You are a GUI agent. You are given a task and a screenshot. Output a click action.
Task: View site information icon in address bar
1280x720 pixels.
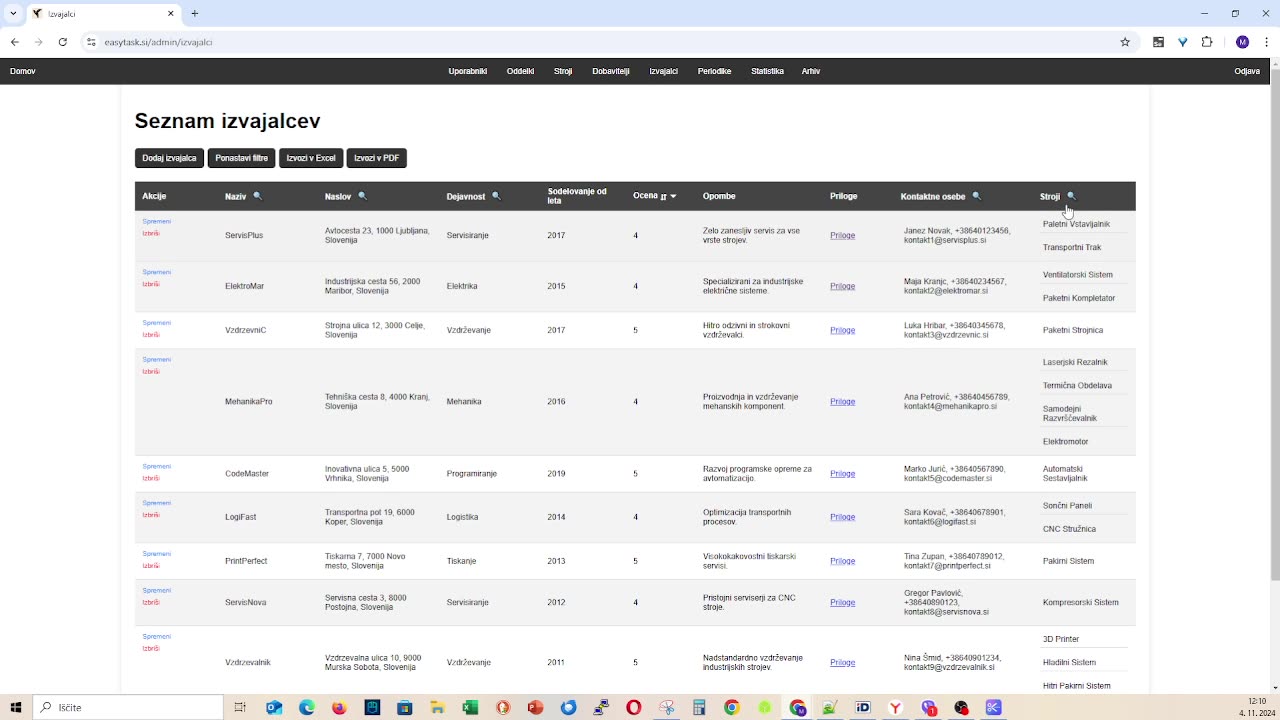[91, 42]
